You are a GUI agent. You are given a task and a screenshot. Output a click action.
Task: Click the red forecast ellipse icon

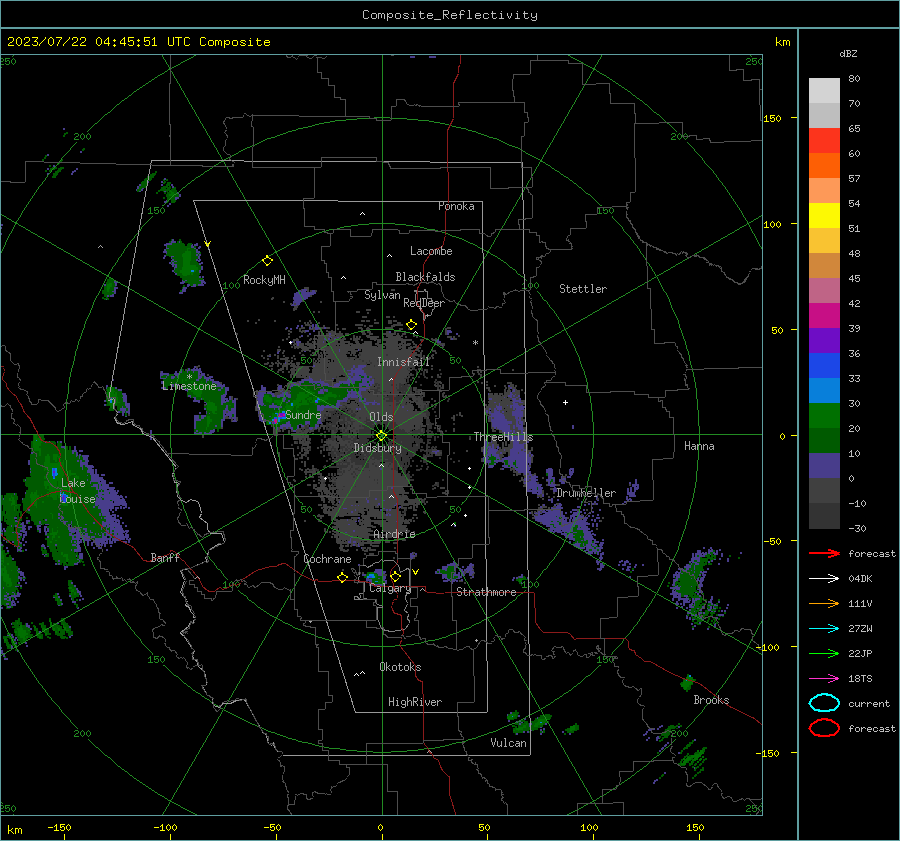coord(824,728)
